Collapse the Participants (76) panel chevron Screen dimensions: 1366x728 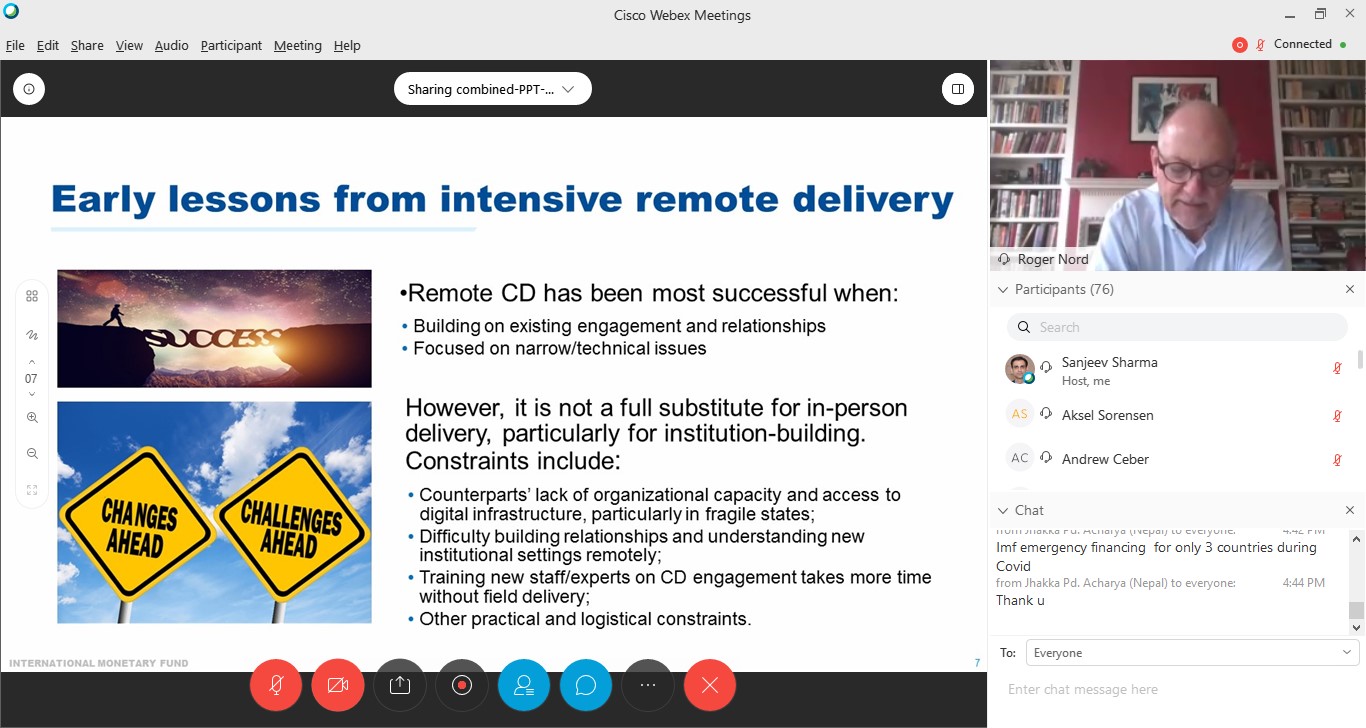(1003, 290)
